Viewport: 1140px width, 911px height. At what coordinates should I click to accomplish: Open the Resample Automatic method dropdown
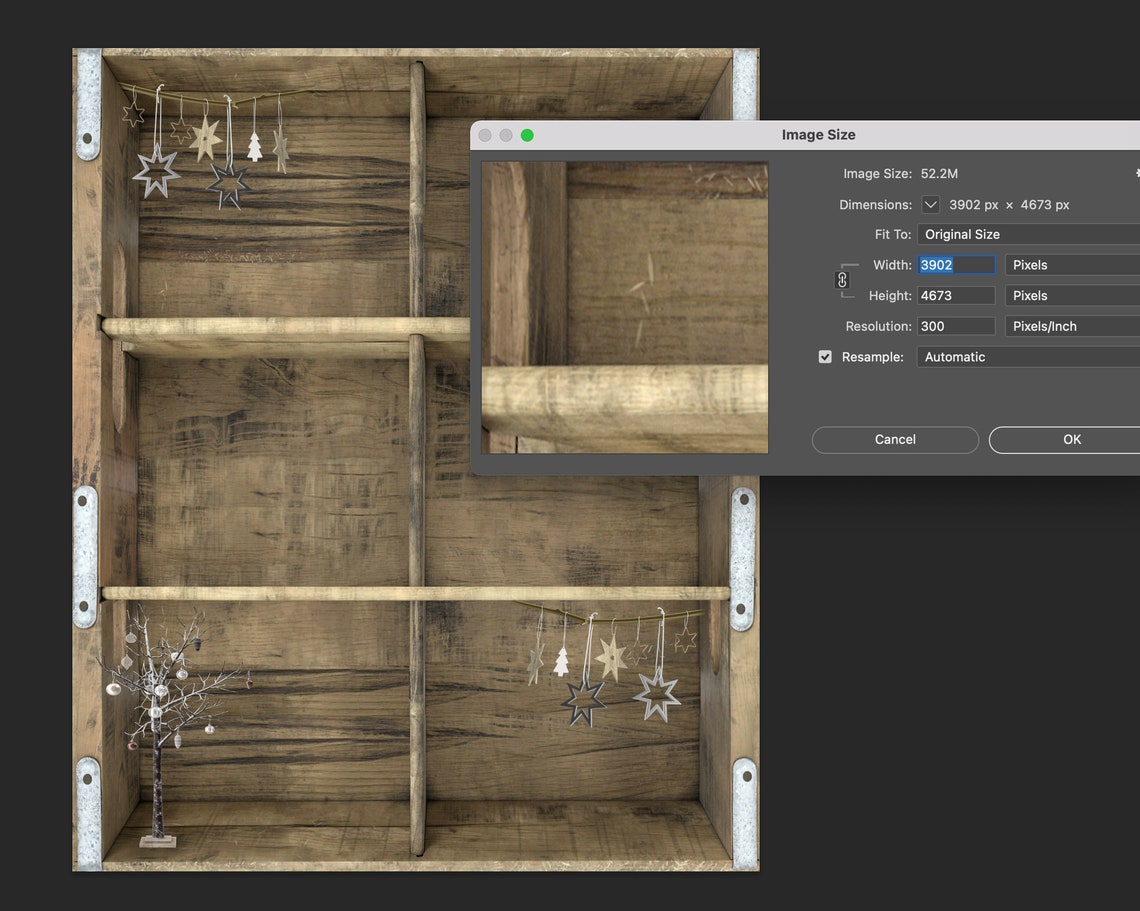click(1029, 357)
